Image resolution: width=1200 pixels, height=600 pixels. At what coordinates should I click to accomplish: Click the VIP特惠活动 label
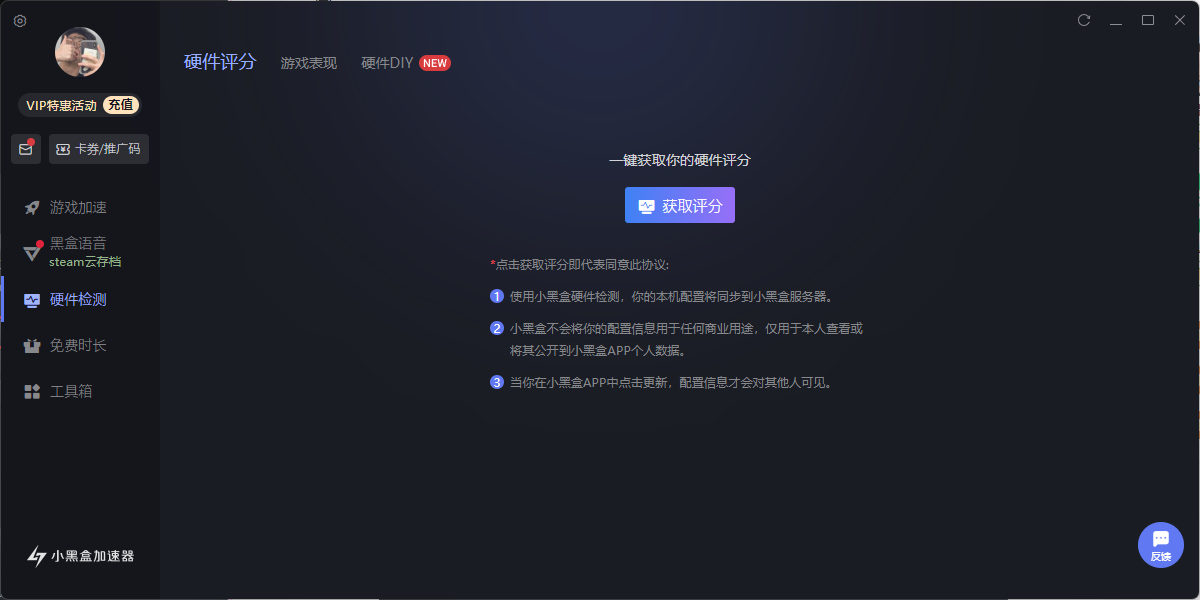[61, 105]
